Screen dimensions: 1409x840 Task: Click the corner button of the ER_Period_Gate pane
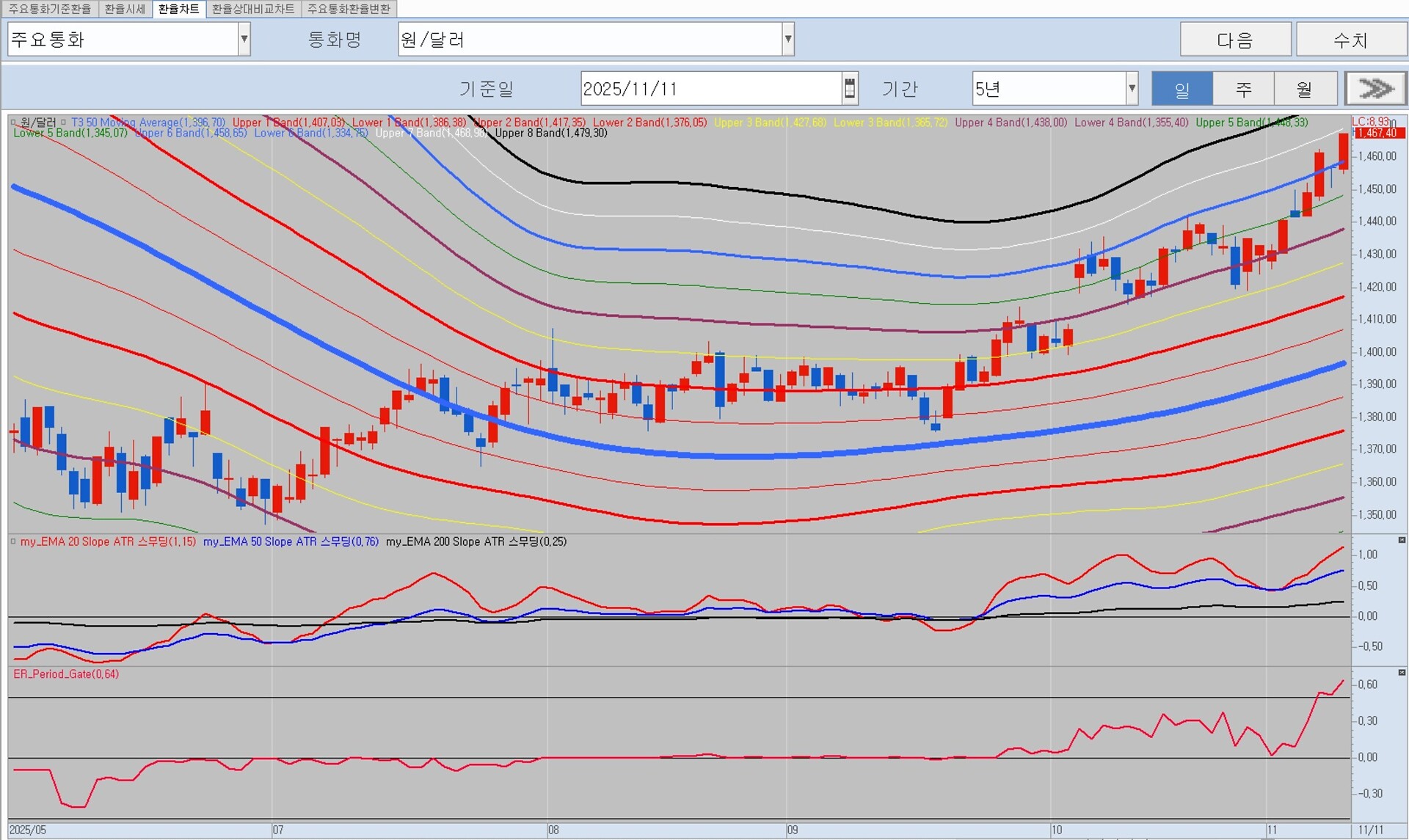[x=1401, y=673]
